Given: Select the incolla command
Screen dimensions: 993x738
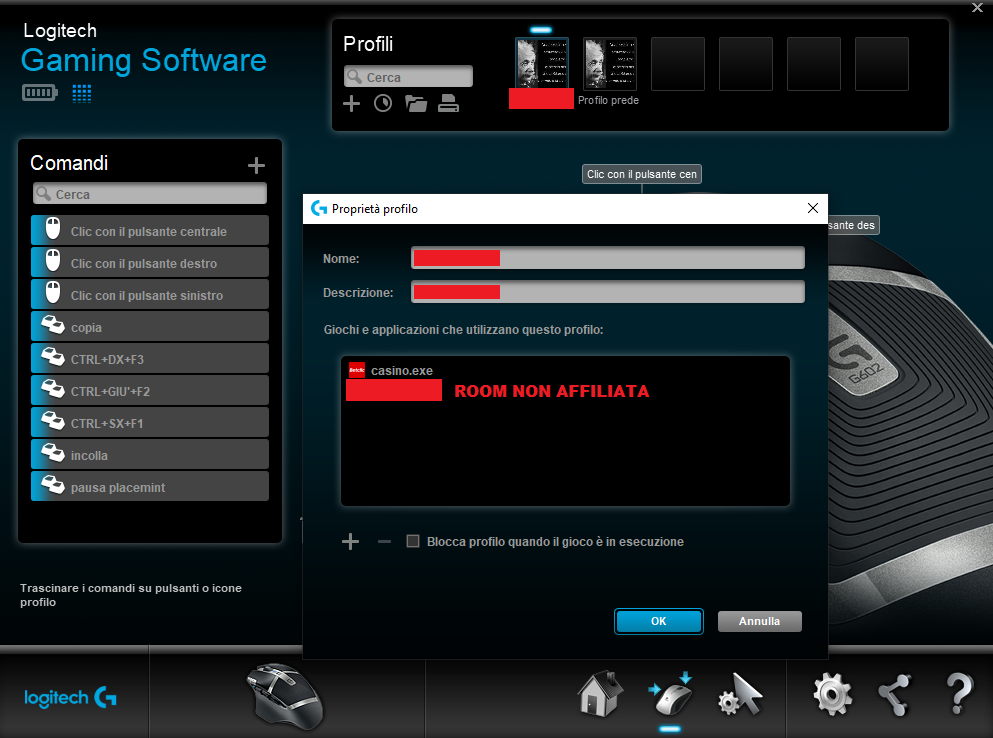Looking at the screenshot, I should (x=150, y=454).
